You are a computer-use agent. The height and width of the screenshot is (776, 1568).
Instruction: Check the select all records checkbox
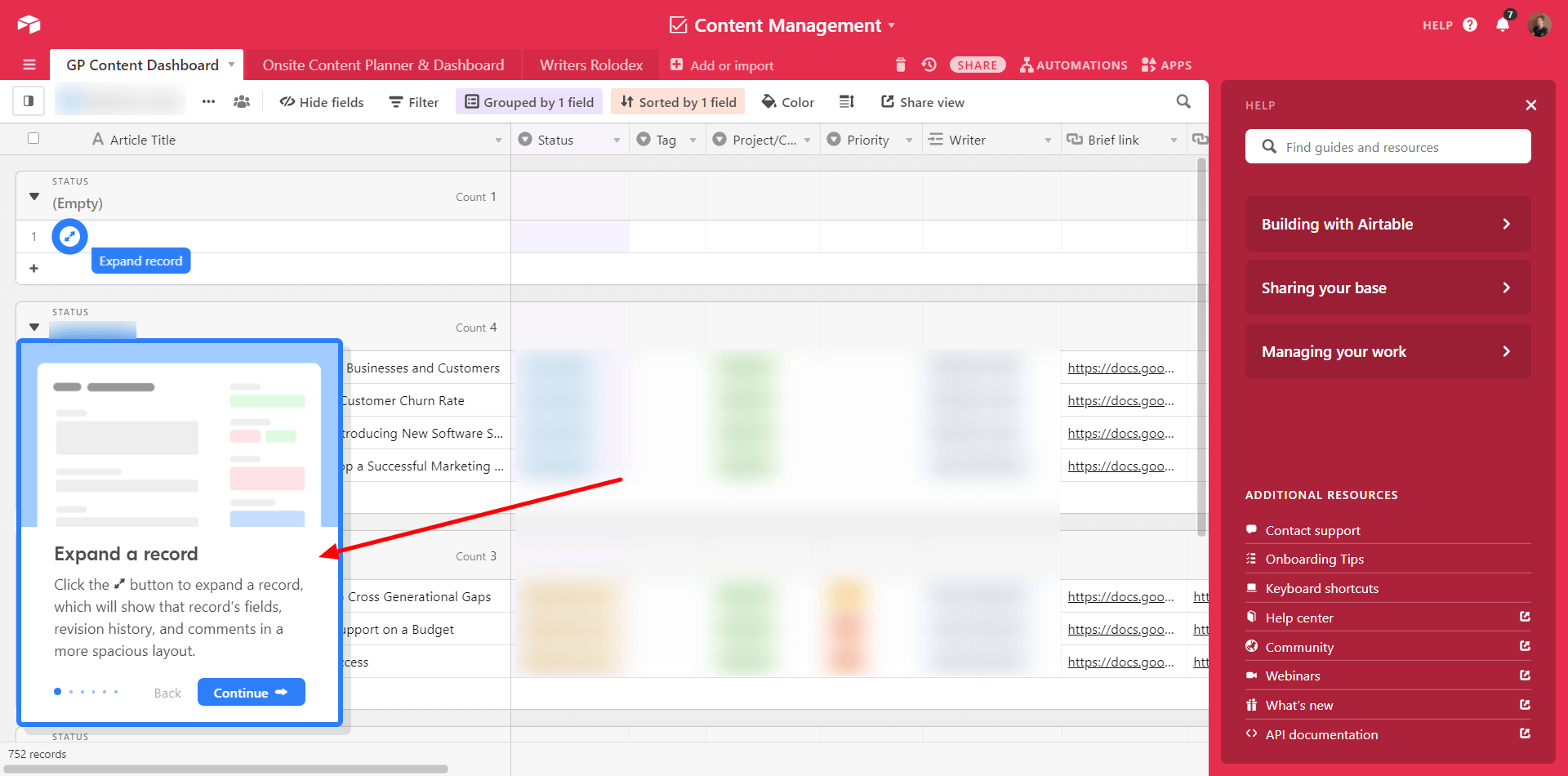tap(33, 138)
